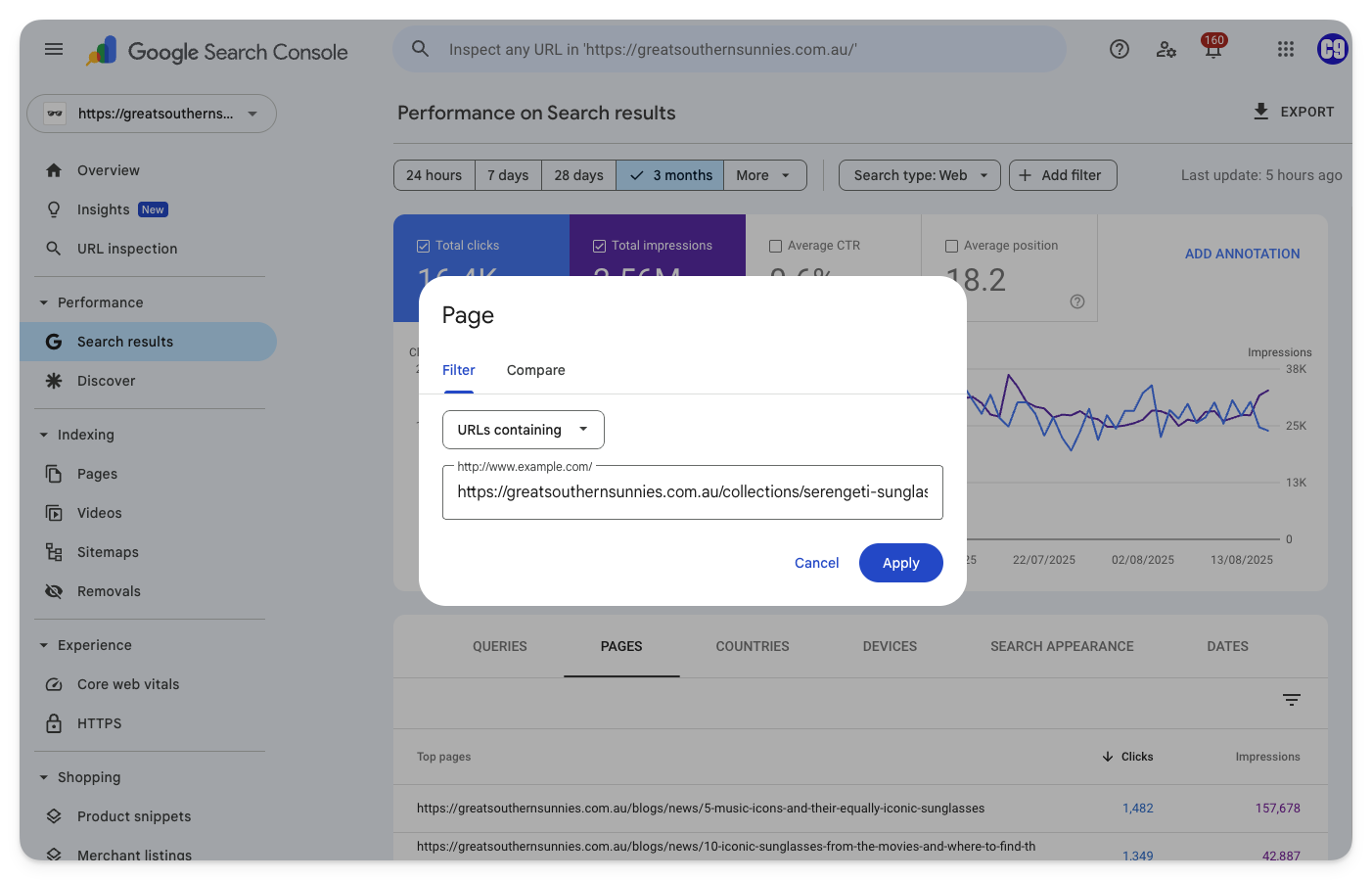Click the Apply button
The image size is (1372, 880).
(900, 563)
